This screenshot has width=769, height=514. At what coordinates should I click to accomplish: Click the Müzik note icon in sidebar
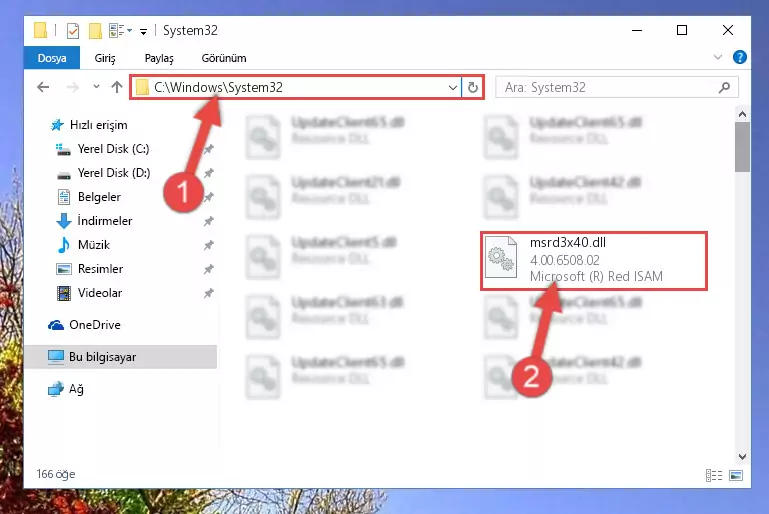click(64, 245)
